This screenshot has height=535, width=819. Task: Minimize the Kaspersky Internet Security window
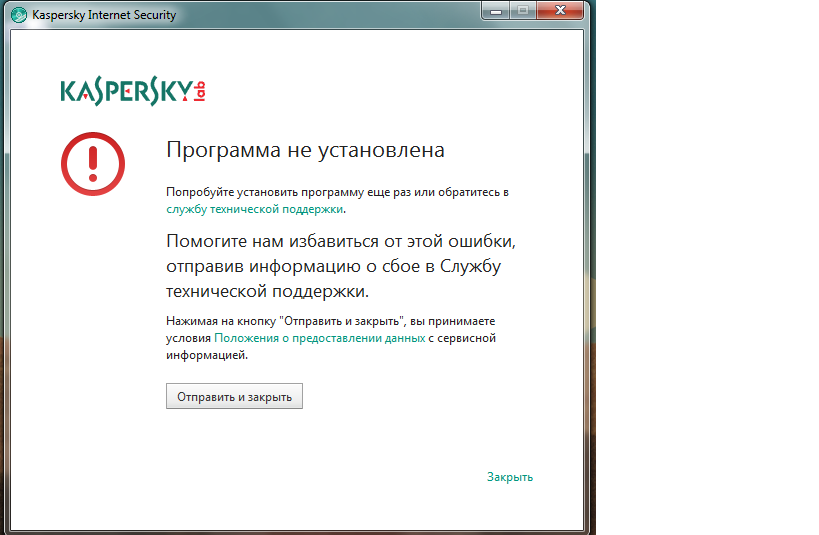click(496, 10)
